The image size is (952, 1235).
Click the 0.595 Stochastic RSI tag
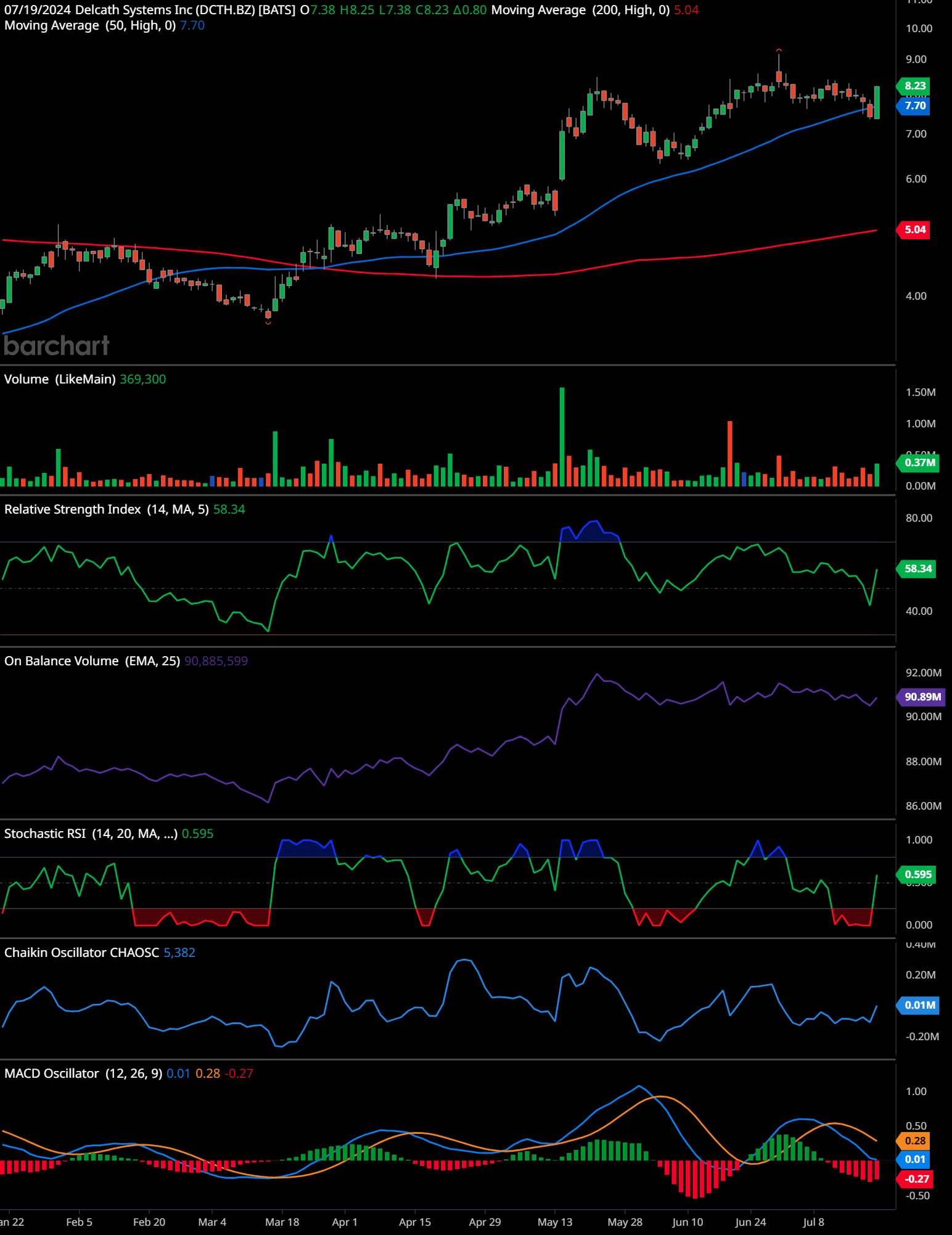[x=917, y=874]
